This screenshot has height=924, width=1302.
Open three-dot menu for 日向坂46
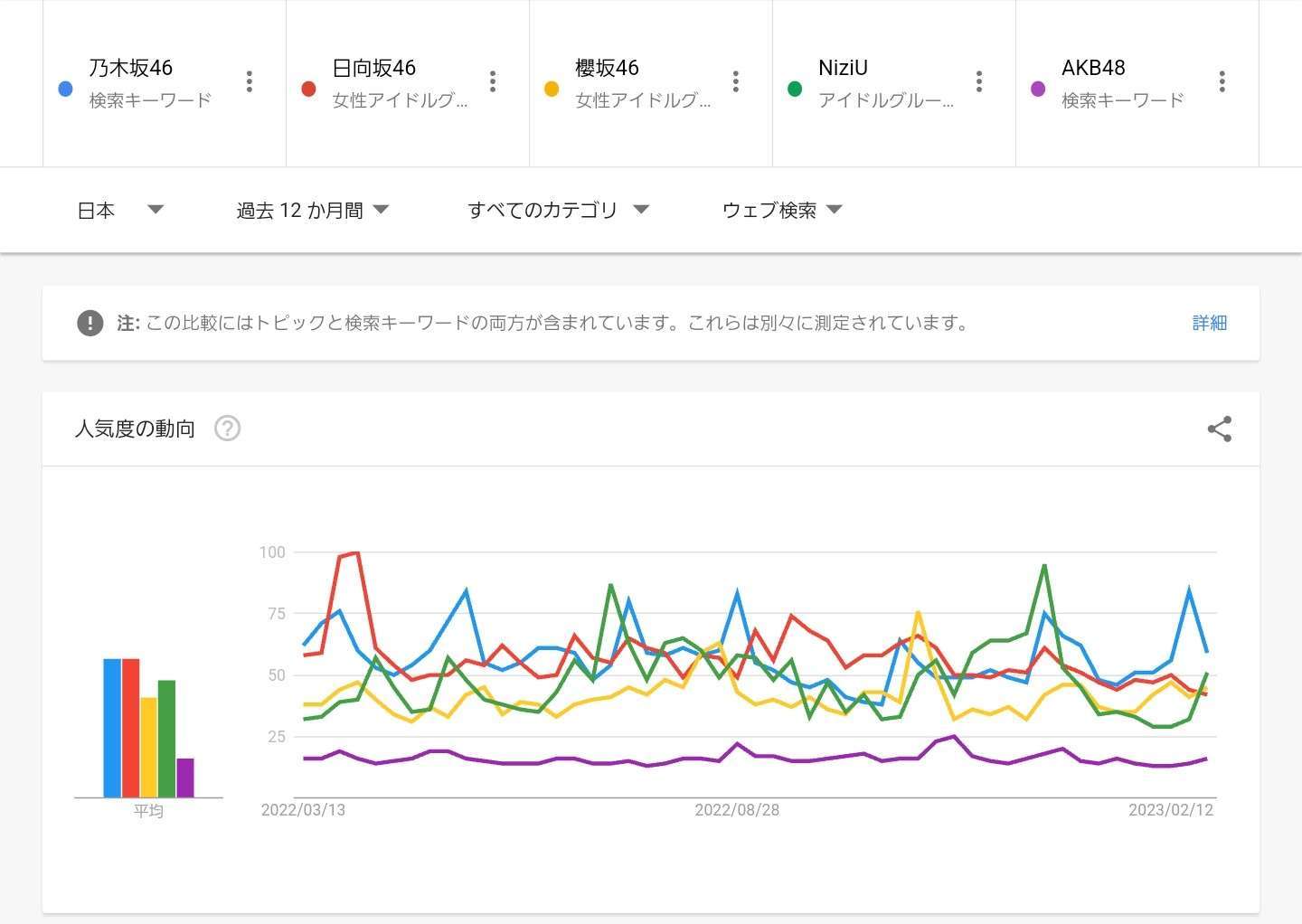[493, 81]
